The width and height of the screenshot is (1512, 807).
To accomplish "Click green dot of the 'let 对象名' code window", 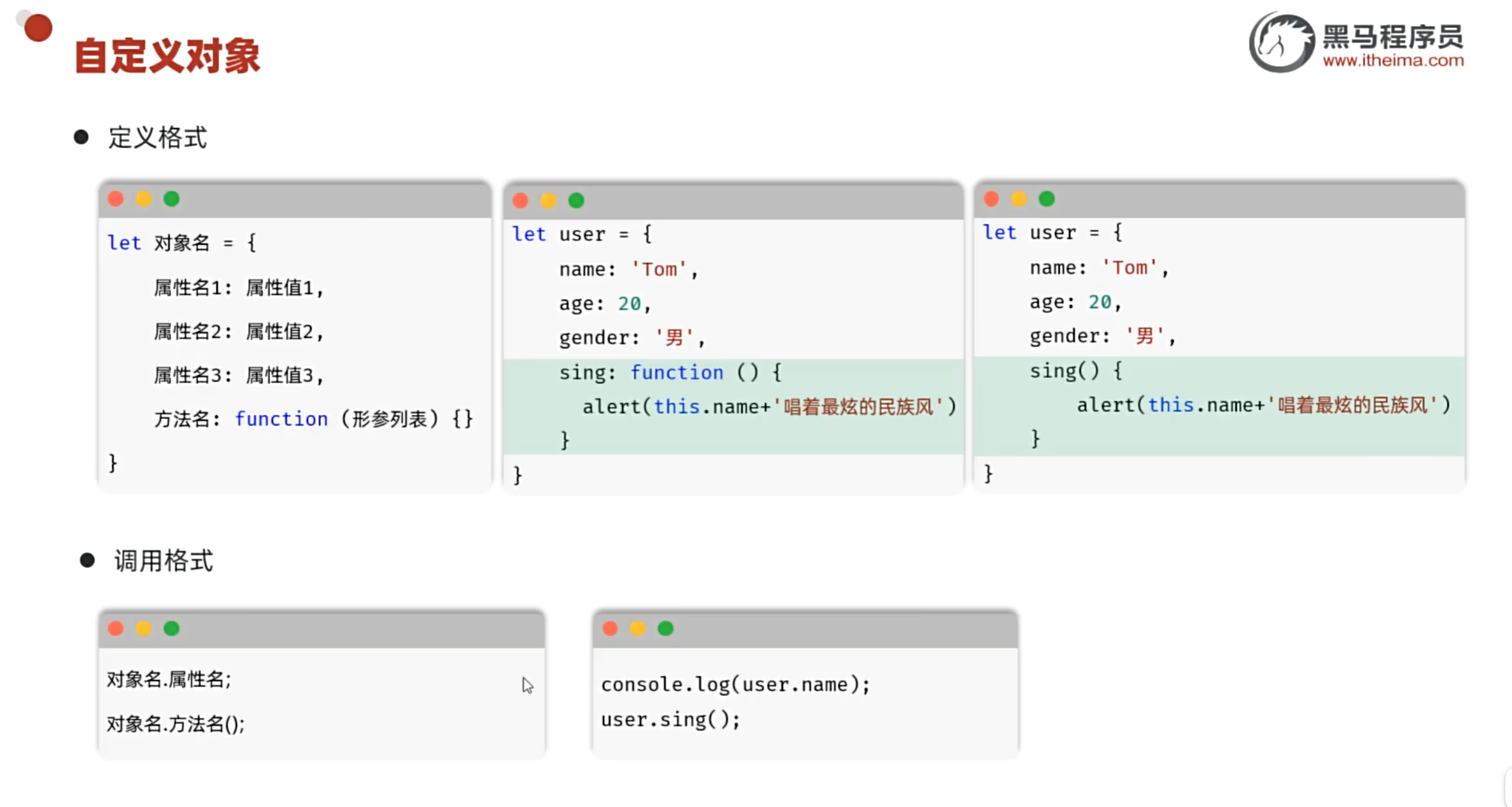I will coord(172,199).
